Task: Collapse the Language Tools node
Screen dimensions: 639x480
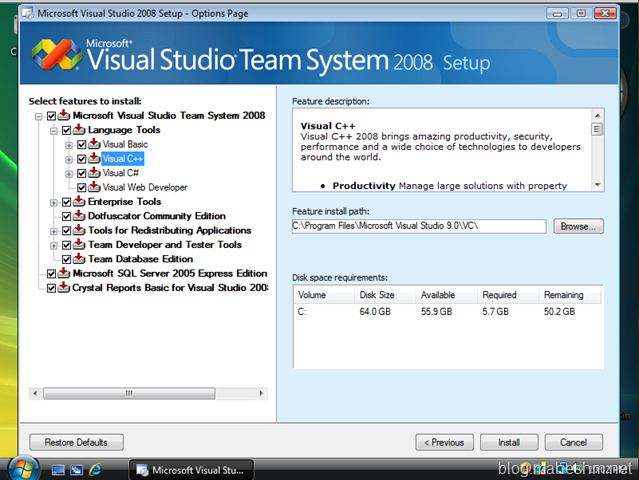Action: click(x=53, y=131)
